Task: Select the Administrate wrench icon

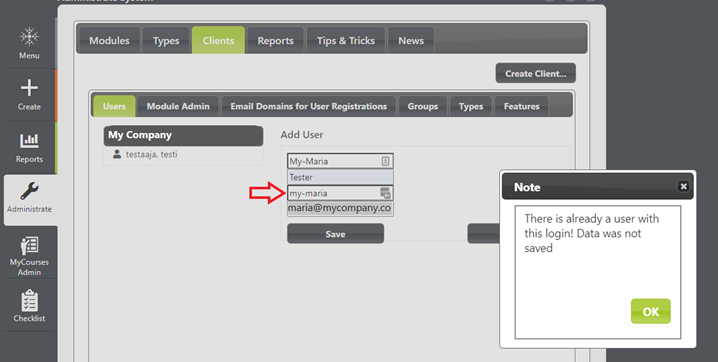Action: pos(29,191)
